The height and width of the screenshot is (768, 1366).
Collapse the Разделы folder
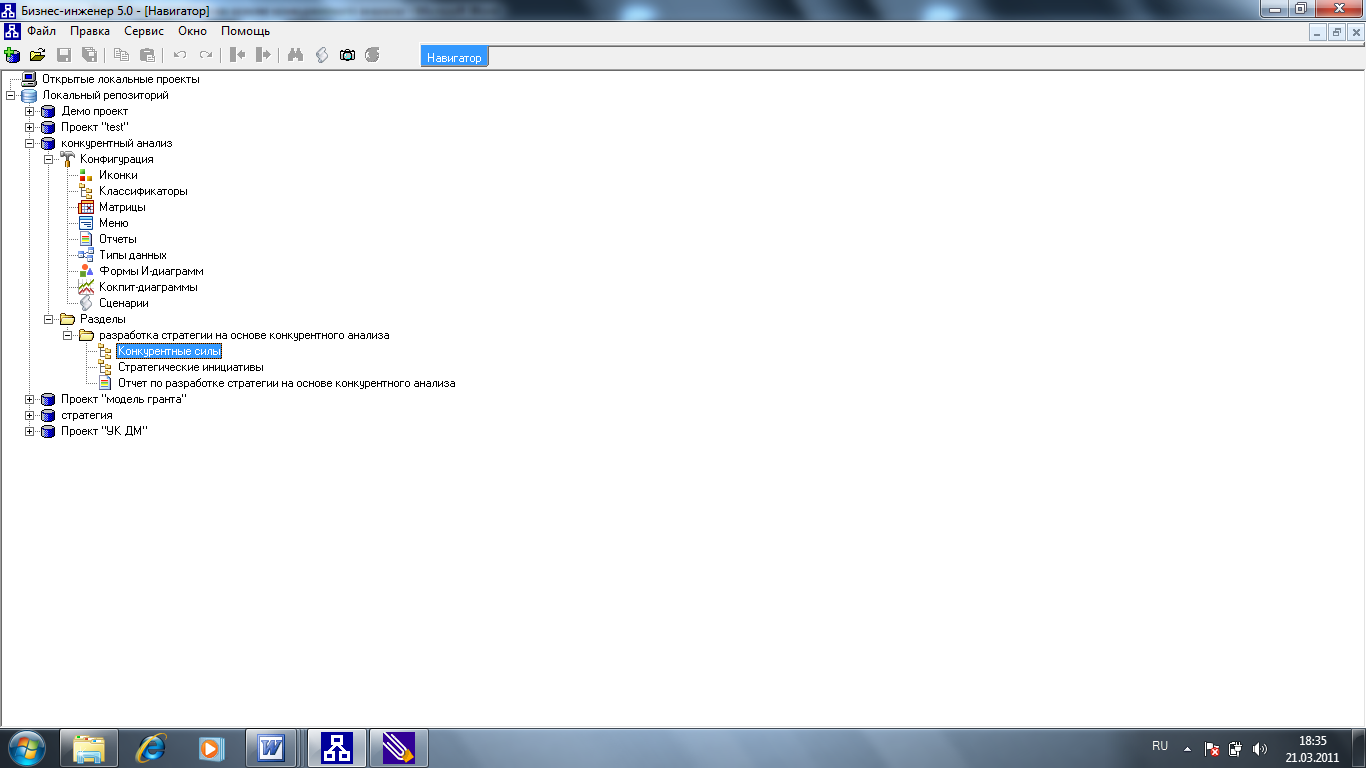(x=48, y=319)
